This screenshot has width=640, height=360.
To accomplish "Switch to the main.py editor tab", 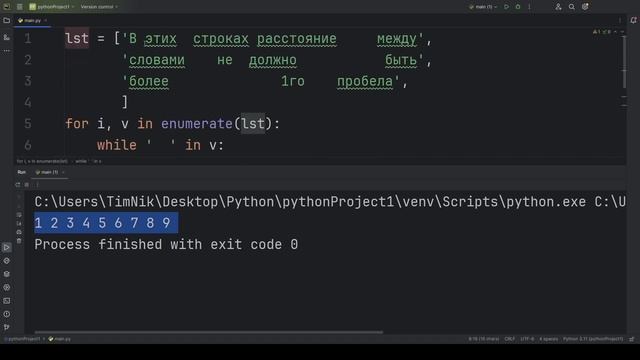I will [32, 20].
